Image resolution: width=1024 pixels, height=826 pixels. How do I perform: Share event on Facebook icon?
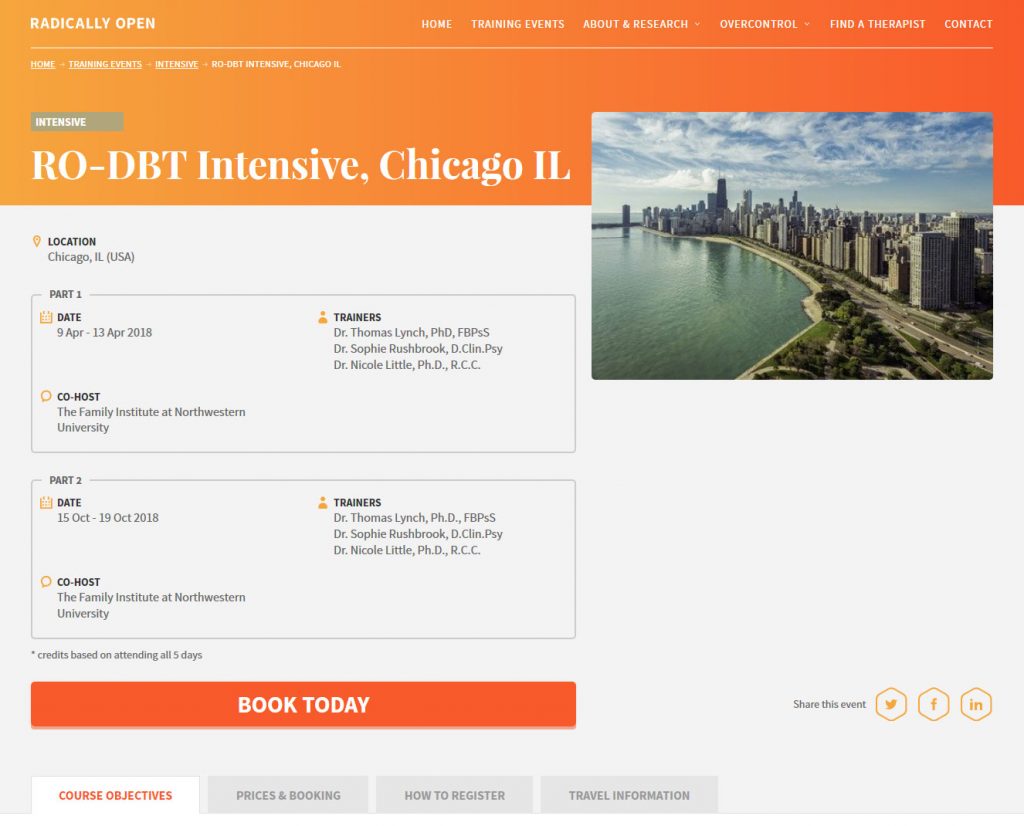pyautogui.click(x=933, y=704)
